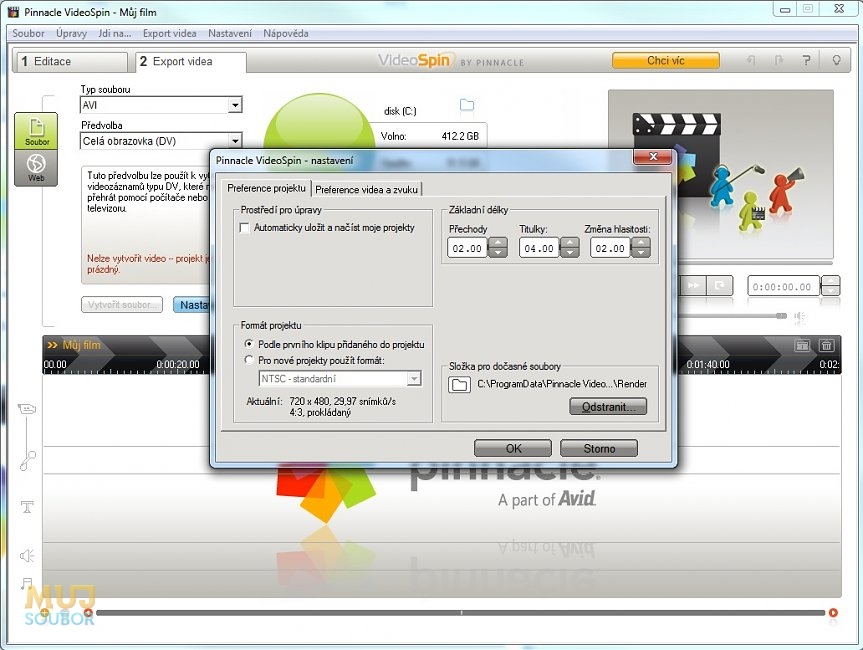Click the clapperboard preview image
863x650 pixels.
pos(721,174)
